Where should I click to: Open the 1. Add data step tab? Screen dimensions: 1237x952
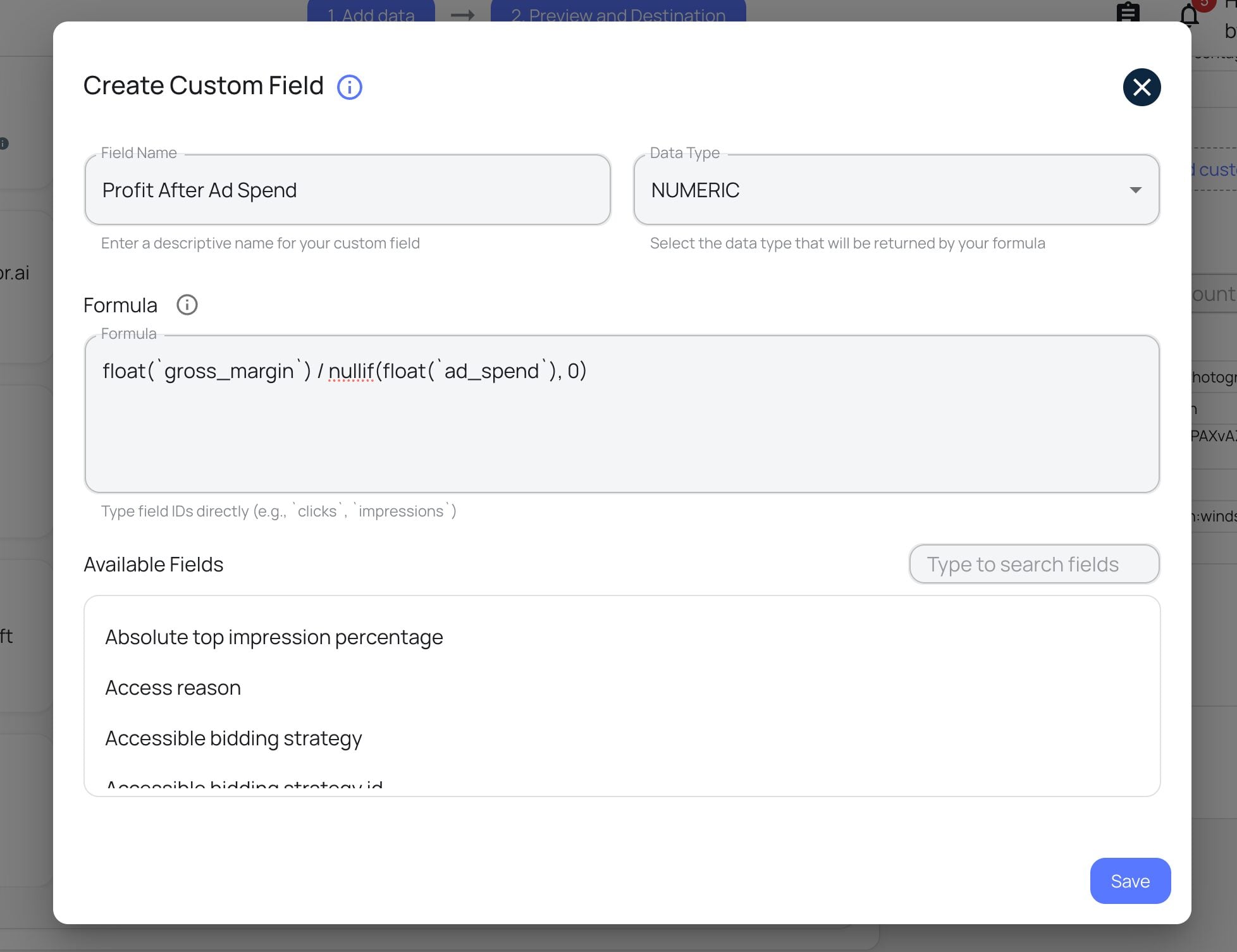tap(371, 11)
